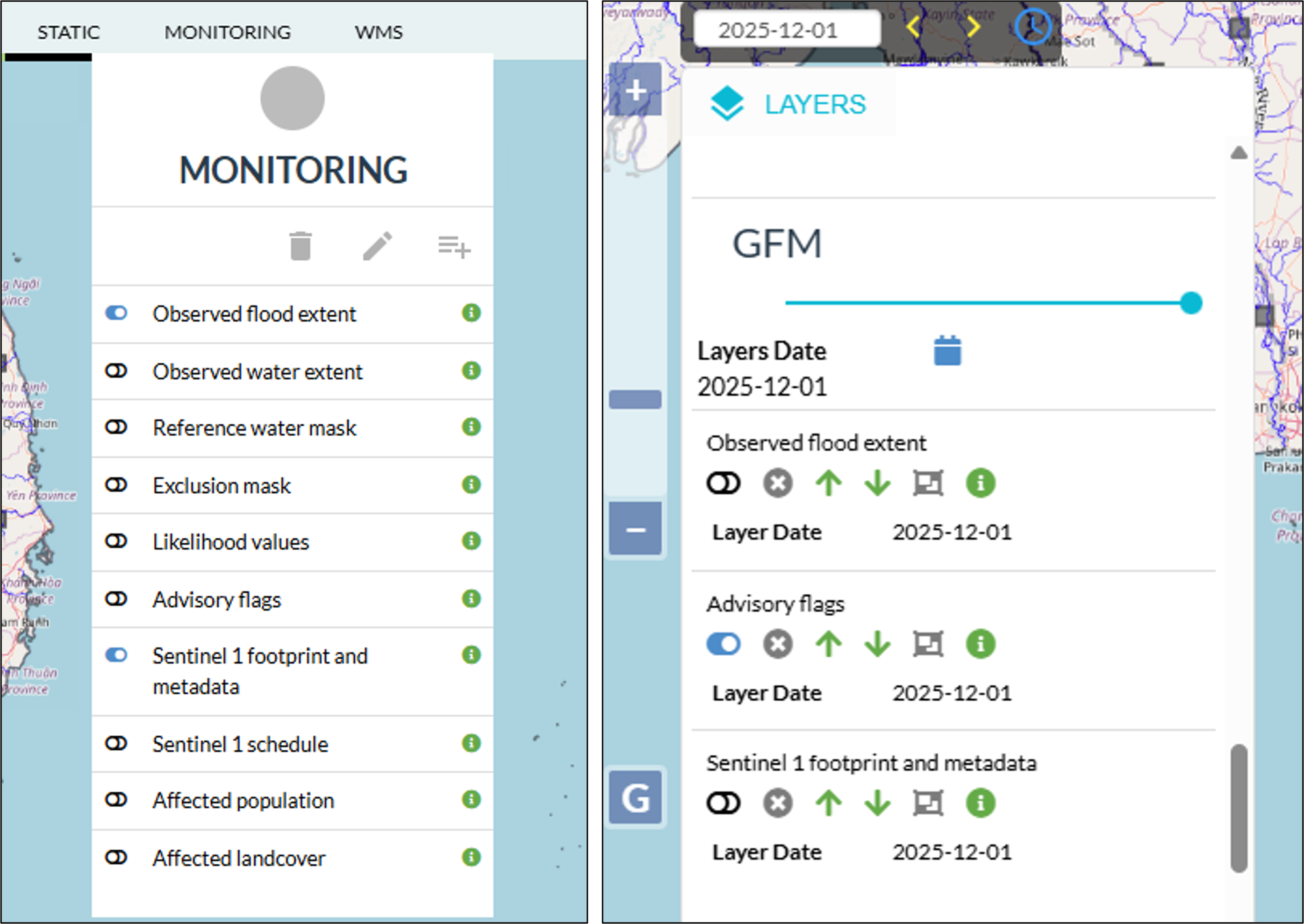Switch to the STATIC tab
The height and width of the screenshot is (924, 1304).
(x=68, y=32)
